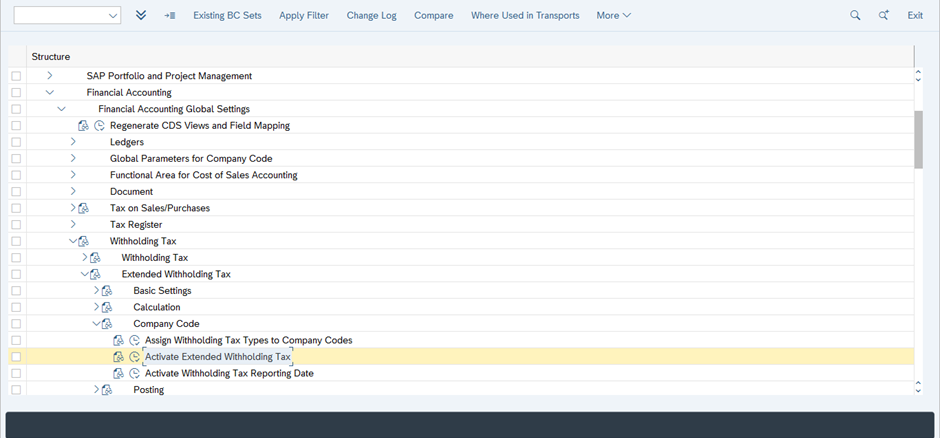Click scroll-down arrows at bottom of scrollbar
This screenshot has height=438, width=940.
(918, 386)
